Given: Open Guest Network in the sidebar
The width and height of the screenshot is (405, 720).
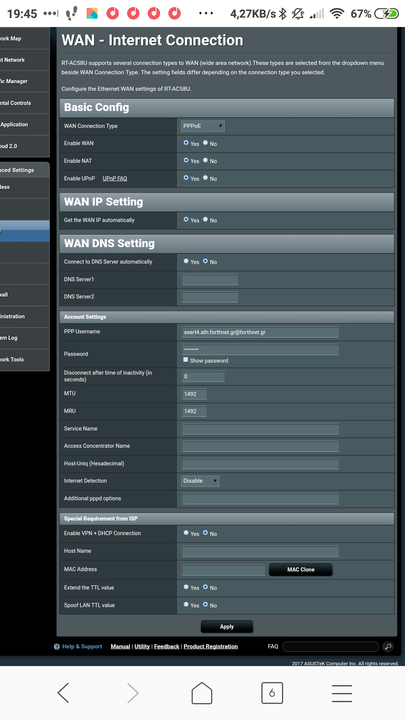Looking at the screenshot, I should click(x=24, y=60).
